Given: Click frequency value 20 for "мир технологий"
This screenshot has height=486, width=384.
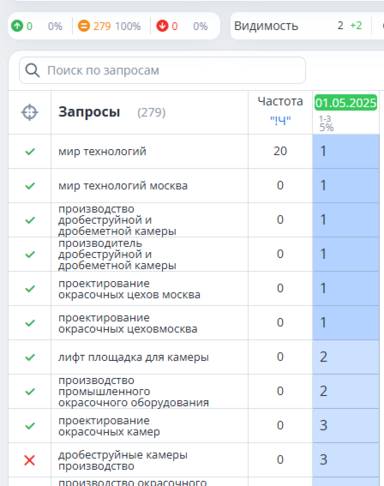Looking at the screenshot, I should tap(280, 151).
